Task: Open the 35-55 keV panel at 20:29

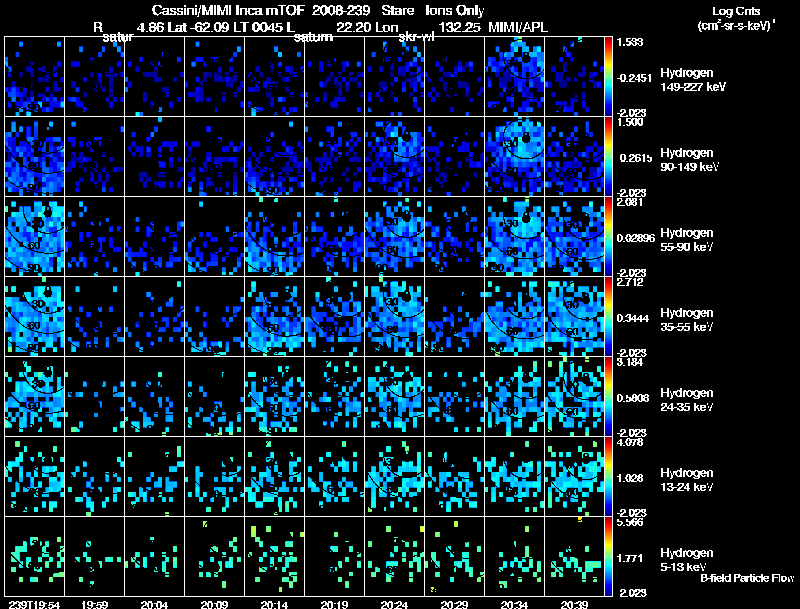Action: click(454, 317)
